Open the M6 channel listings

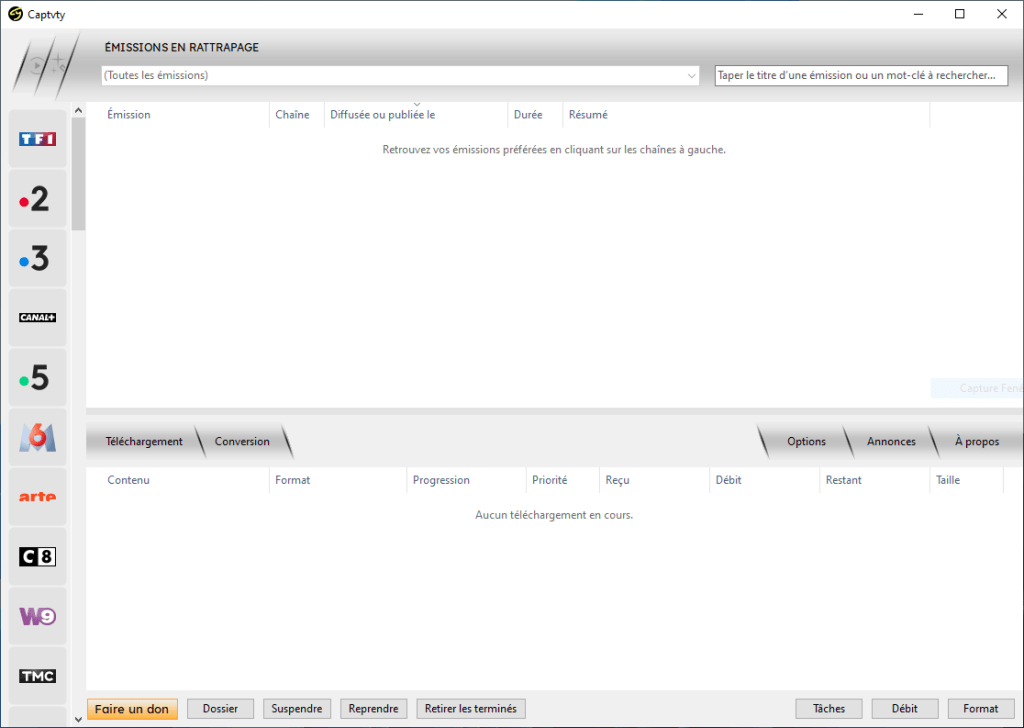(x=38, y=437)
